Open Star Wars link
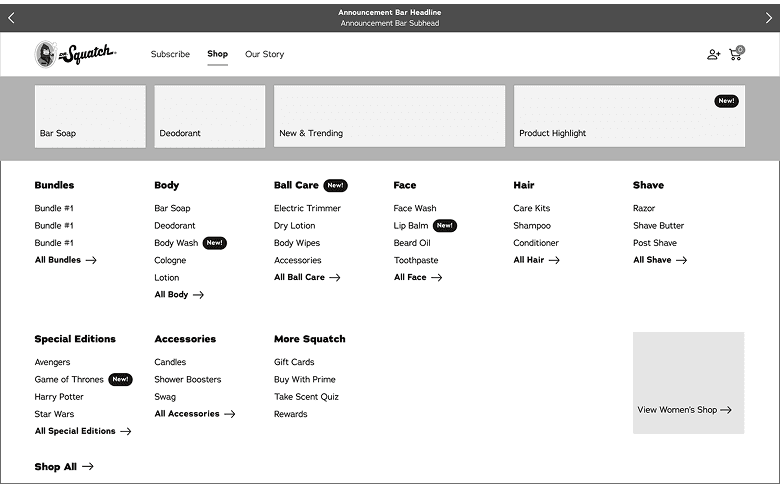The width and height of the screenshot is (780, 488). 54,414
